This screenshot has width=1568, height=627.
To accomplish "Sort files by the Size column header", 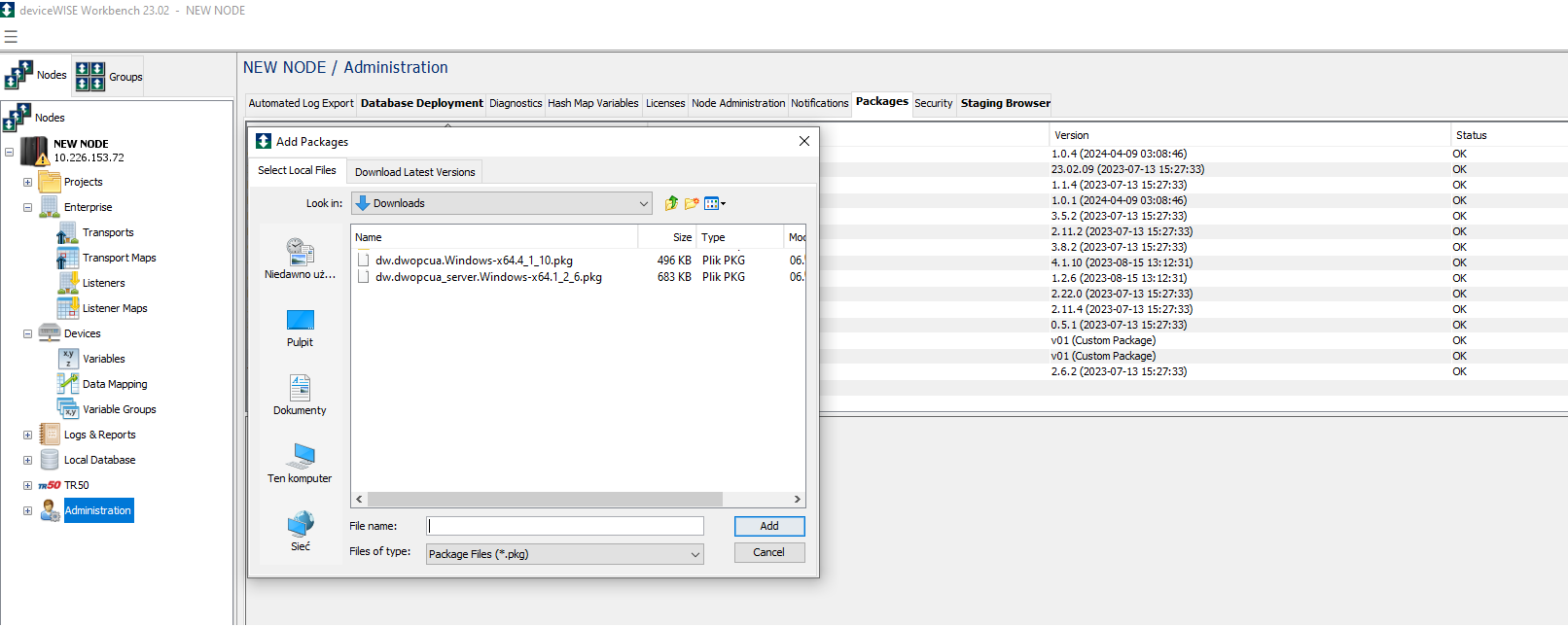I will click(x=667, y=237).
